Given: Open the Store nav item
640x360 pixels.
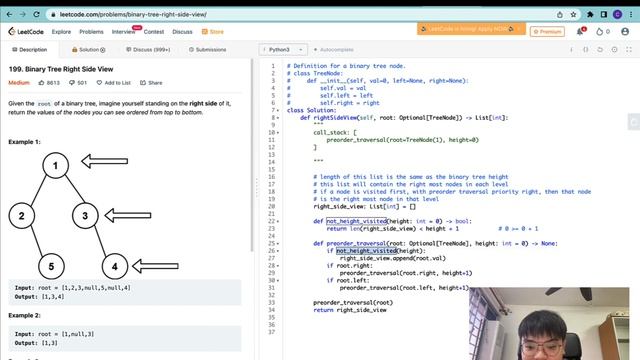Looking at the screenshot, I should 213,31.
